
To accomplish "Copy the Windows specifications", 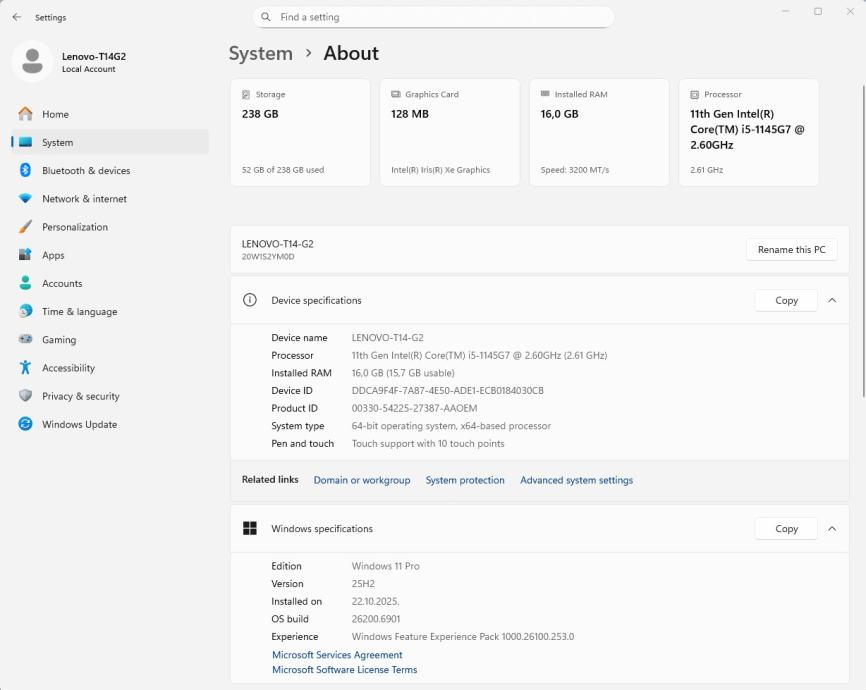I will click(x=786, y=528).
